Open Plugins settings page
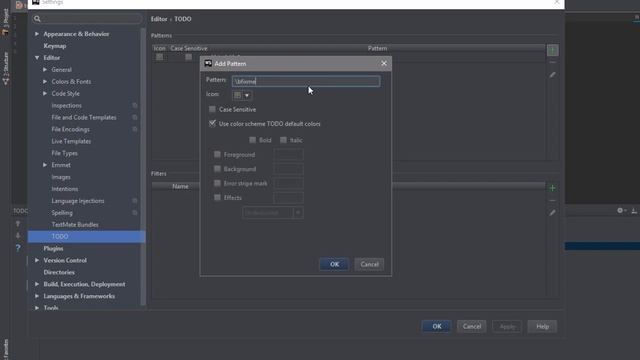 pyautogui.click(x=53, y=248)
